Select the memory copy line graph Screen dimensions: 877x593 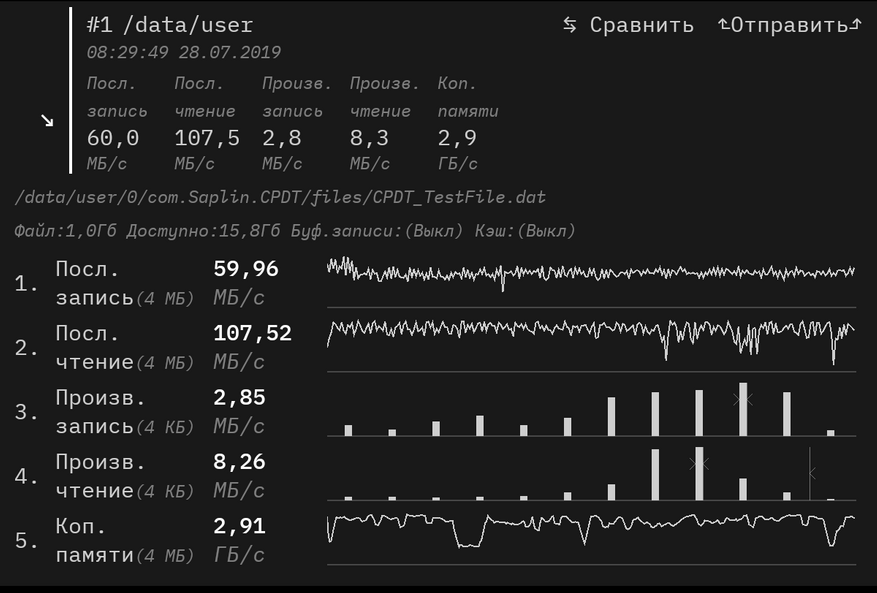point(590,527)
